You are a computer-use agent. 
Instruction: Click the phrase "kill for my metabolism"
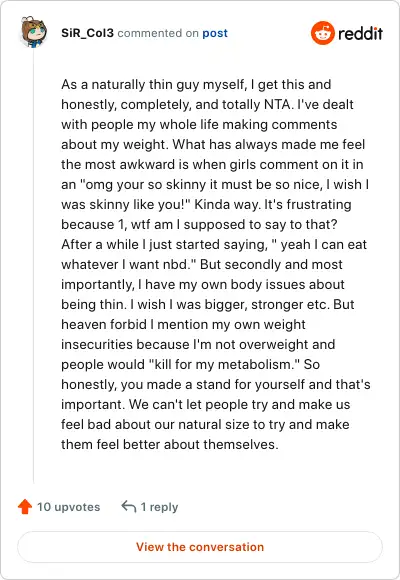tap(222, 364)
